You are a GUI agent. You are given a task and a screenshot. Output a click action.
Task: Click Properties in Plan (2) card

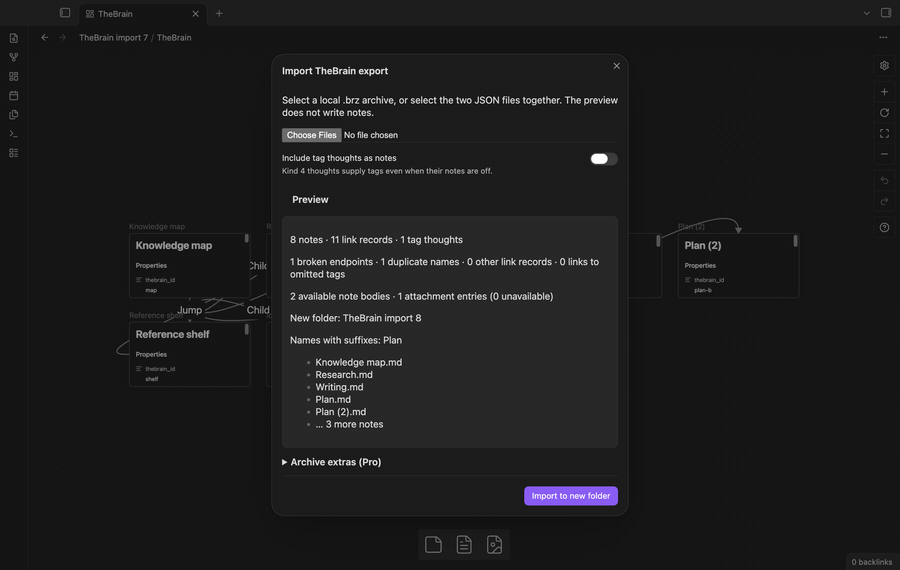pos(700,265)
